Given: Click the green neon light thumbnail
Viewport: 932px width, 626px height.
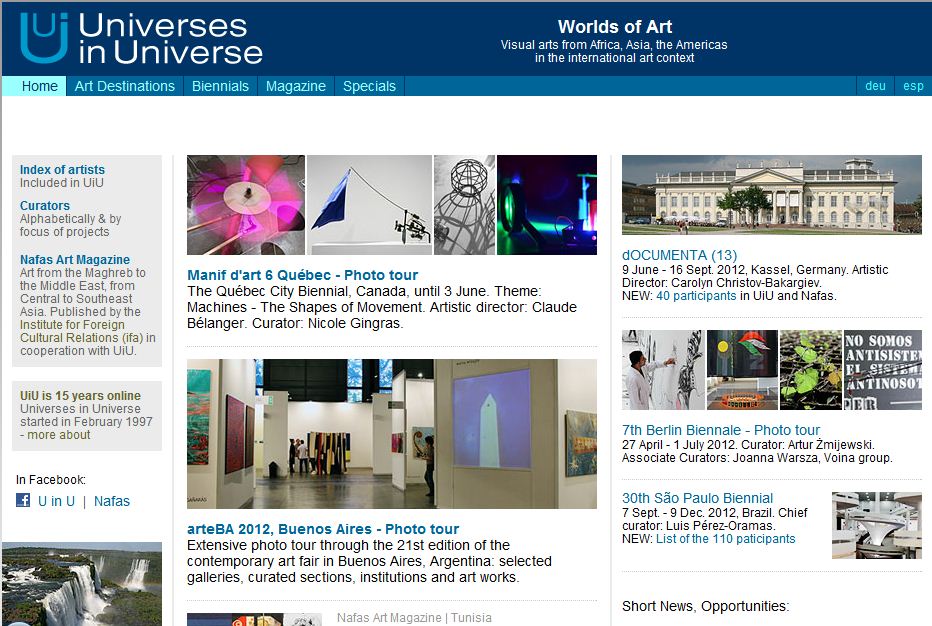Looking at the screenshot, I should pyautogui.click(x=547, y=205).
